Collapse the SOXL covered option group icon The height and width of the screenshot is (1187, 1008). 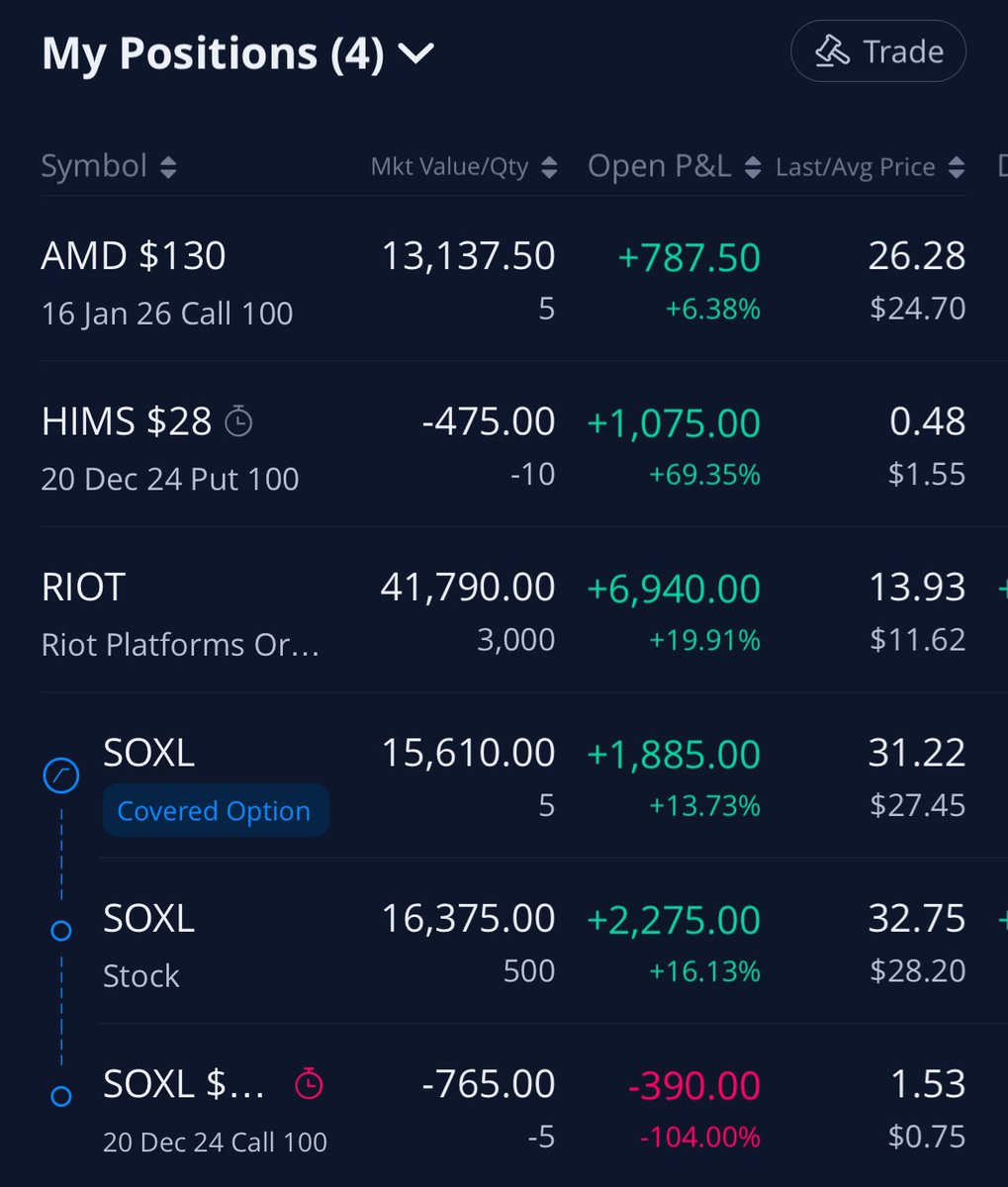(x=61, y=776)
